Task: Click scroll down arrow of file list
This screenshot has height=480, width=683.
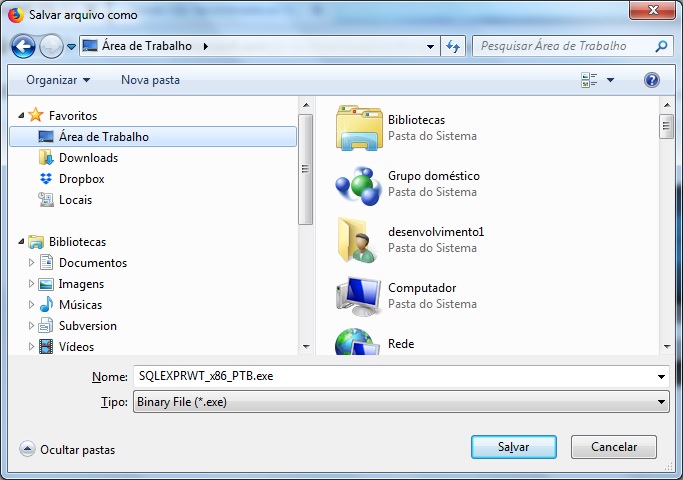Action: point(667,347)
